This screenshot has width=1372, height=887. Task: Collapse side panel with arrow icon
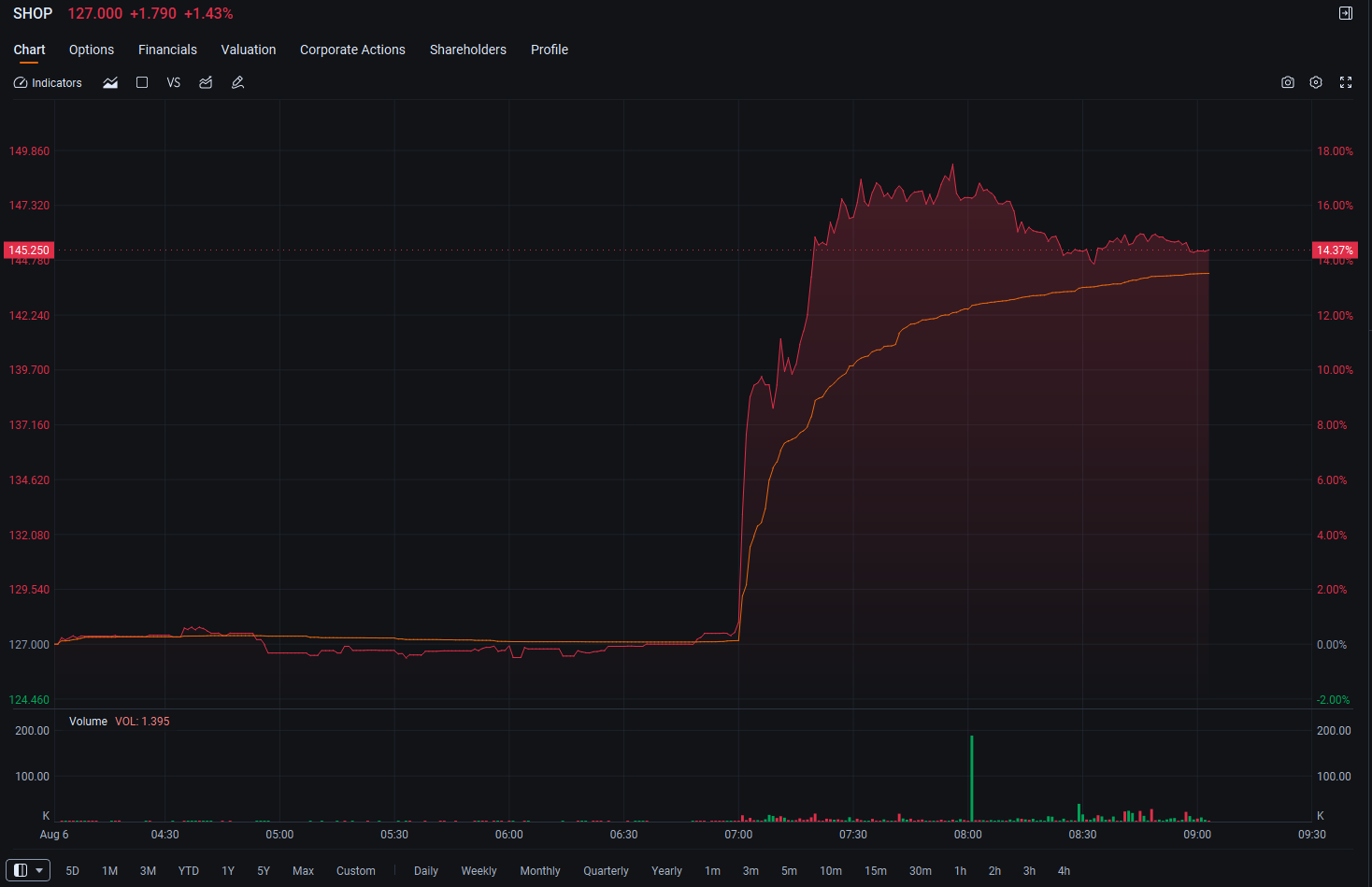click(x=1346, y=13)
